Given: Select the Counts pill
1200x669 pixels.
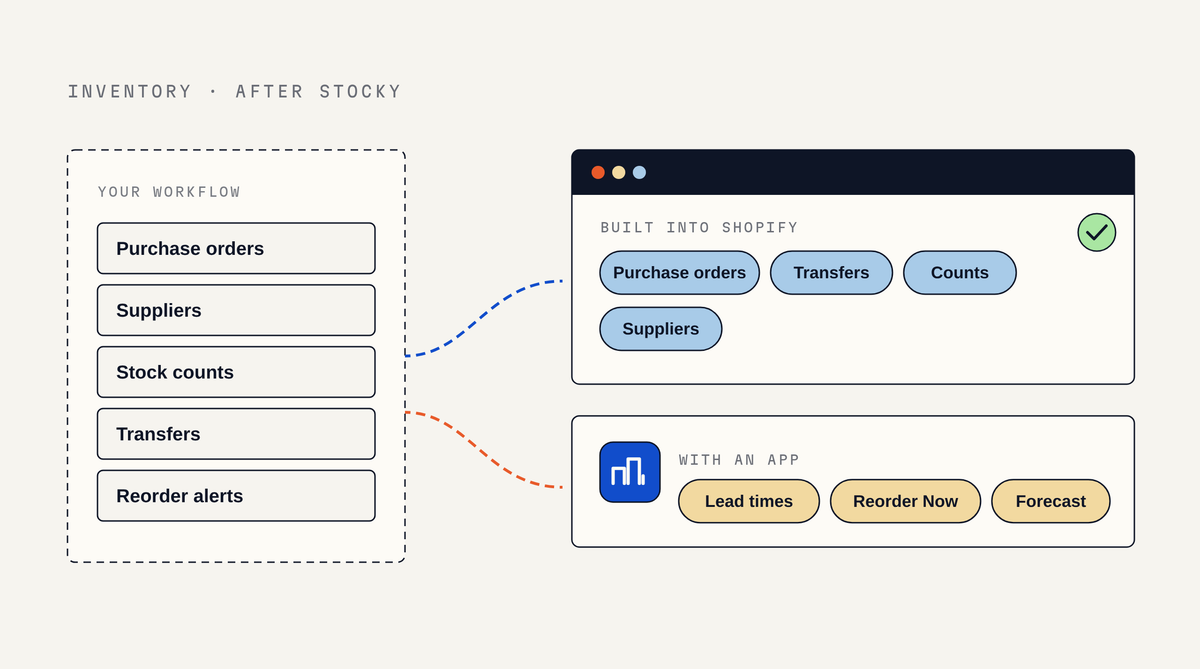Looking at the screenshot, I should click(960, 273).
